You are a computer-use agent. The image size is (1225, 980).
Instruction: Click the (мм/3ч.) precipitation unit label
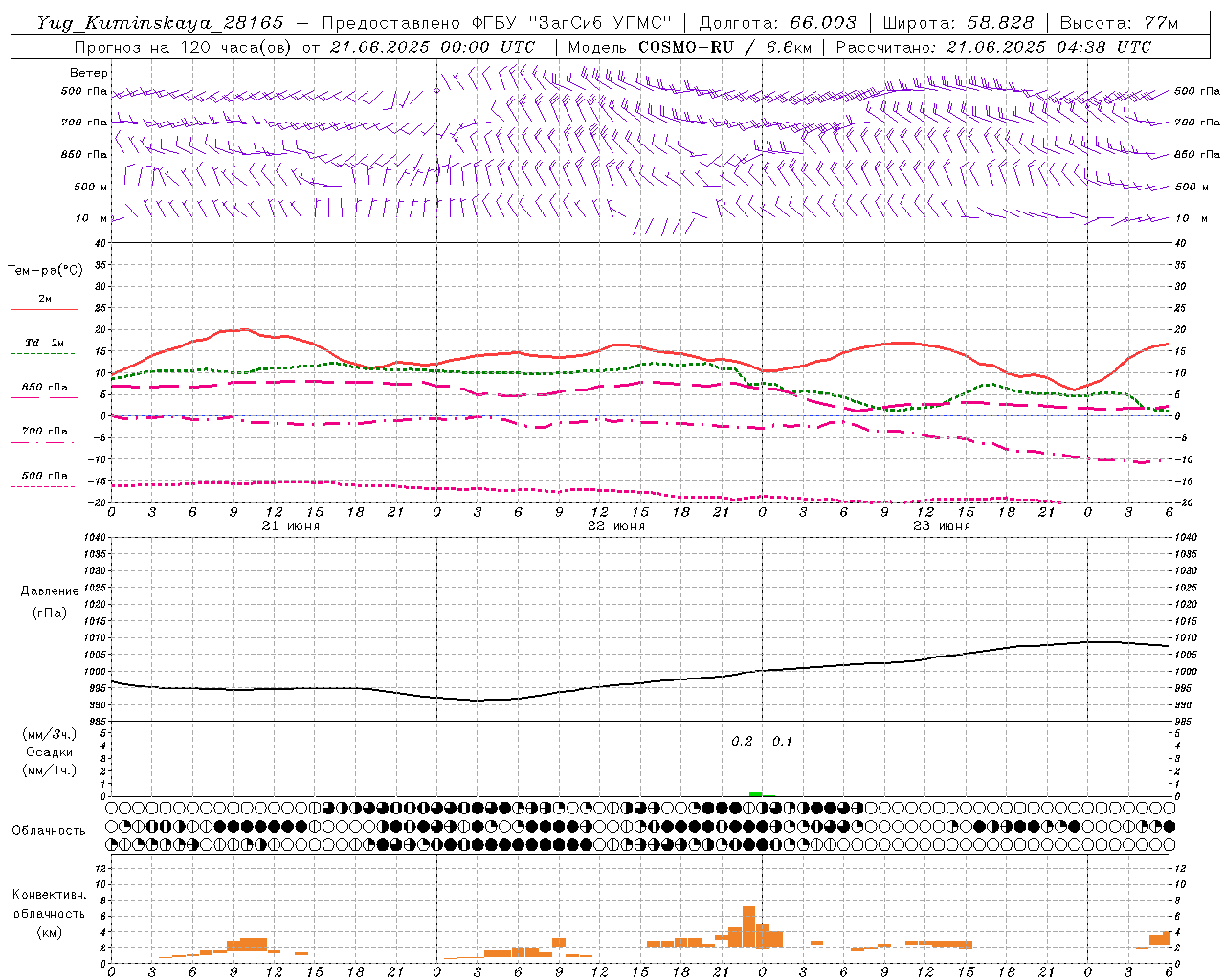pos(49,734)
